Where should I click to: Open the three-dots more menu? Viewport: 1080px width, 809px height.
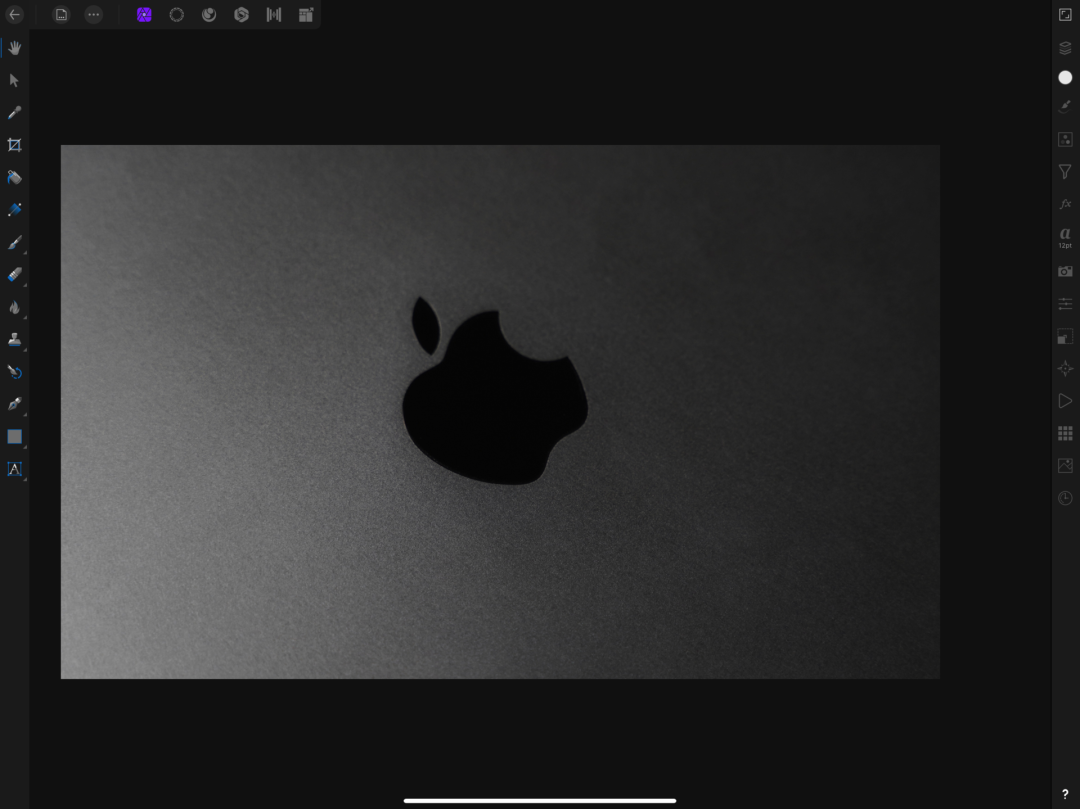94,14
